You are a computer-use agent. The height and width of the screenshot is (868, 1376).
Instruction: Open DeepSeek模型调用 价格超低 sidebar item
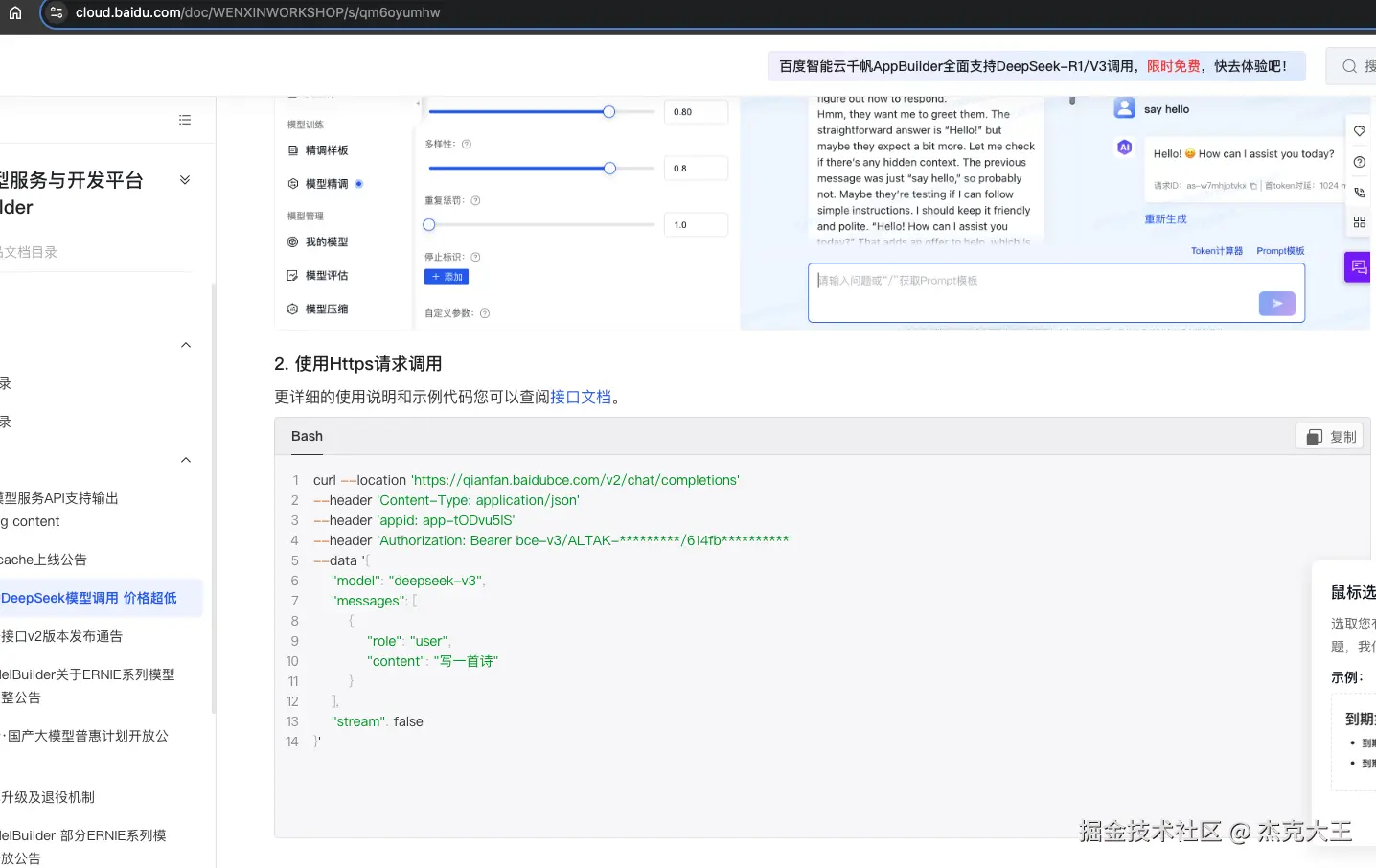point(101,598)
